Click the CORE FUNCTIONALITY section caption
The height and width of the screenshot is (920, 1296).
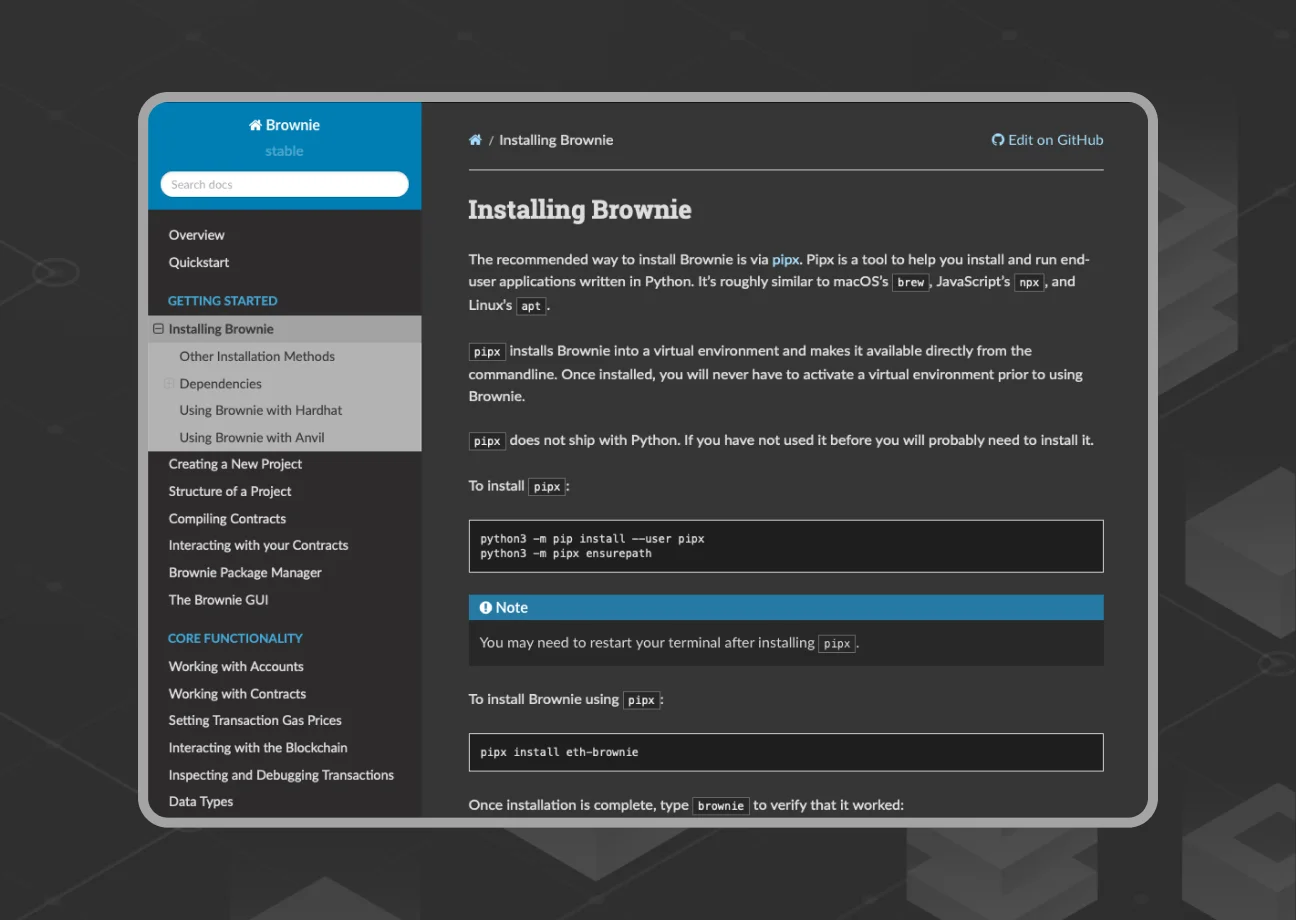[235, 638]
